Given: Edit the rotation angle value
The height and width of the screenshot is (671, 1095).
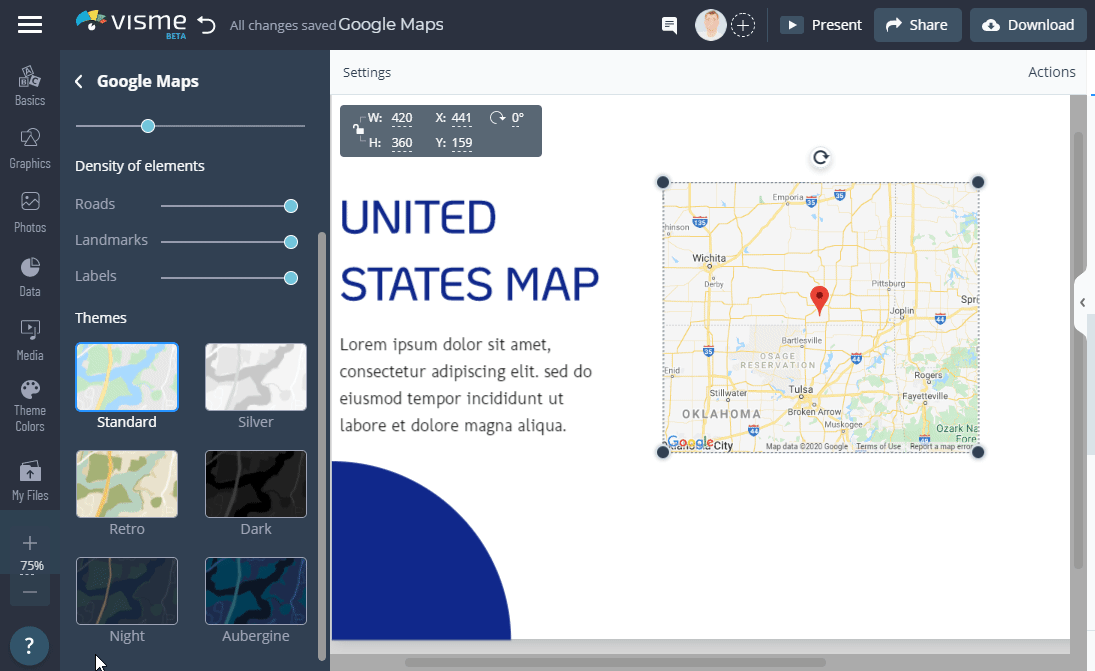Looking at the screenshot, I should pos(517,118).
